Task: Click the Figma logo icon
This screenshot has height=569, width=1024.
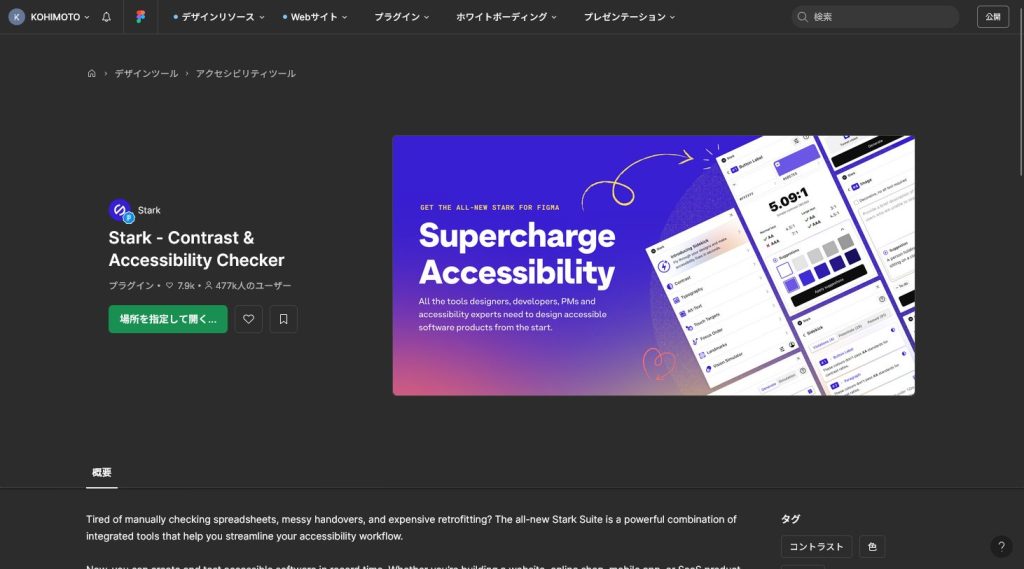Action: (x=140, y=17)
